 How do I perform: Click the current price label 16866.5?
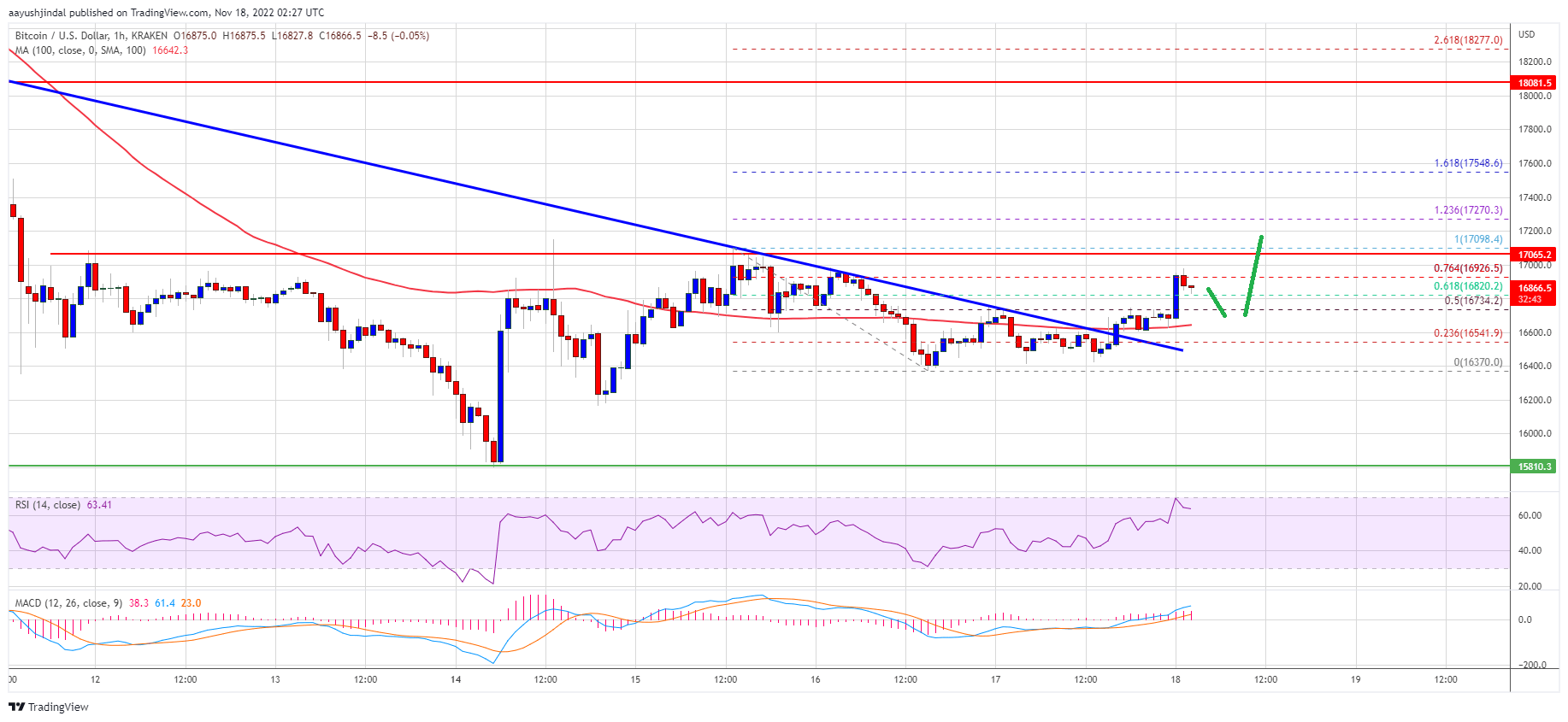click(1535, 289)
